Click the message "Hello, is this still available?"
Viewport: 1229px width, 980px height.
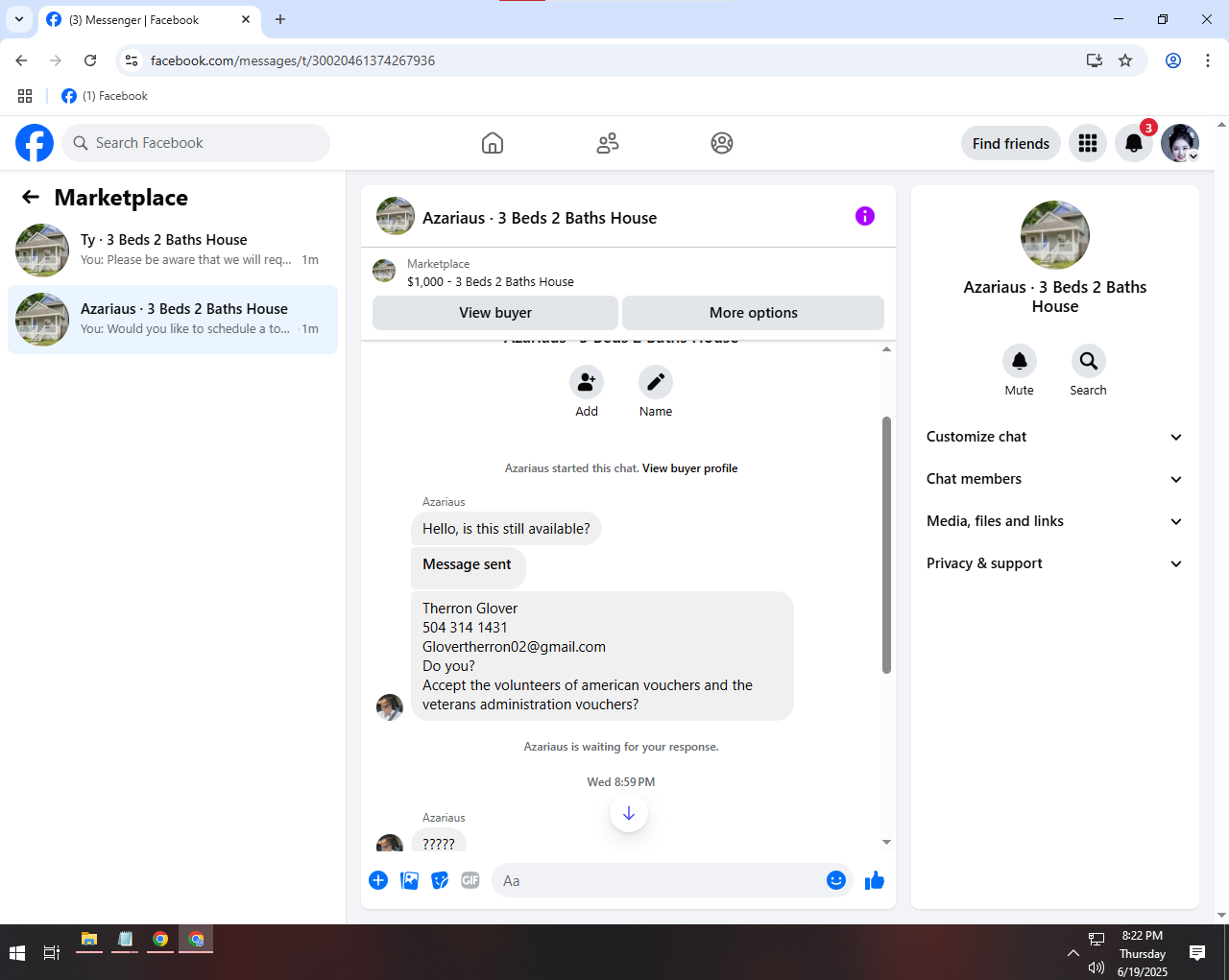tap(506, 529)
